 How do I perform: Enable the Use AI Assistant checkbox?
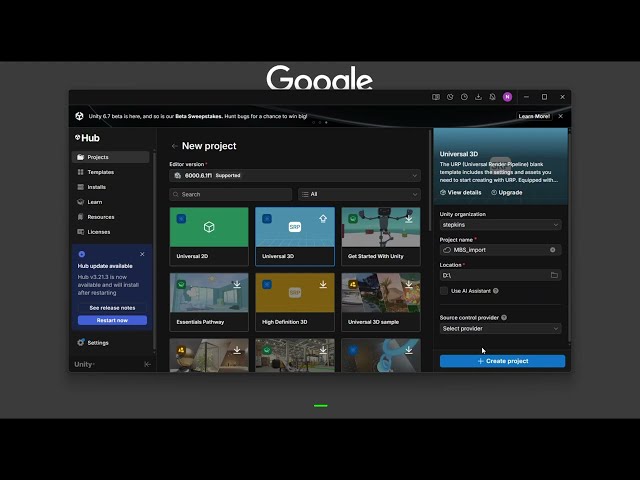pyautogui.click(x=444, y=291)
